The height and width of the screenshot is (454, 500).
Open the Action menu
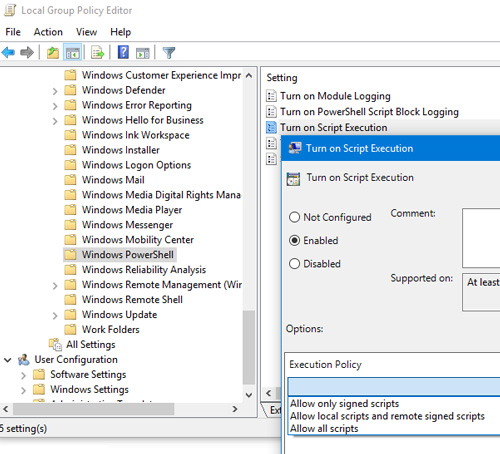coord(48,32)
